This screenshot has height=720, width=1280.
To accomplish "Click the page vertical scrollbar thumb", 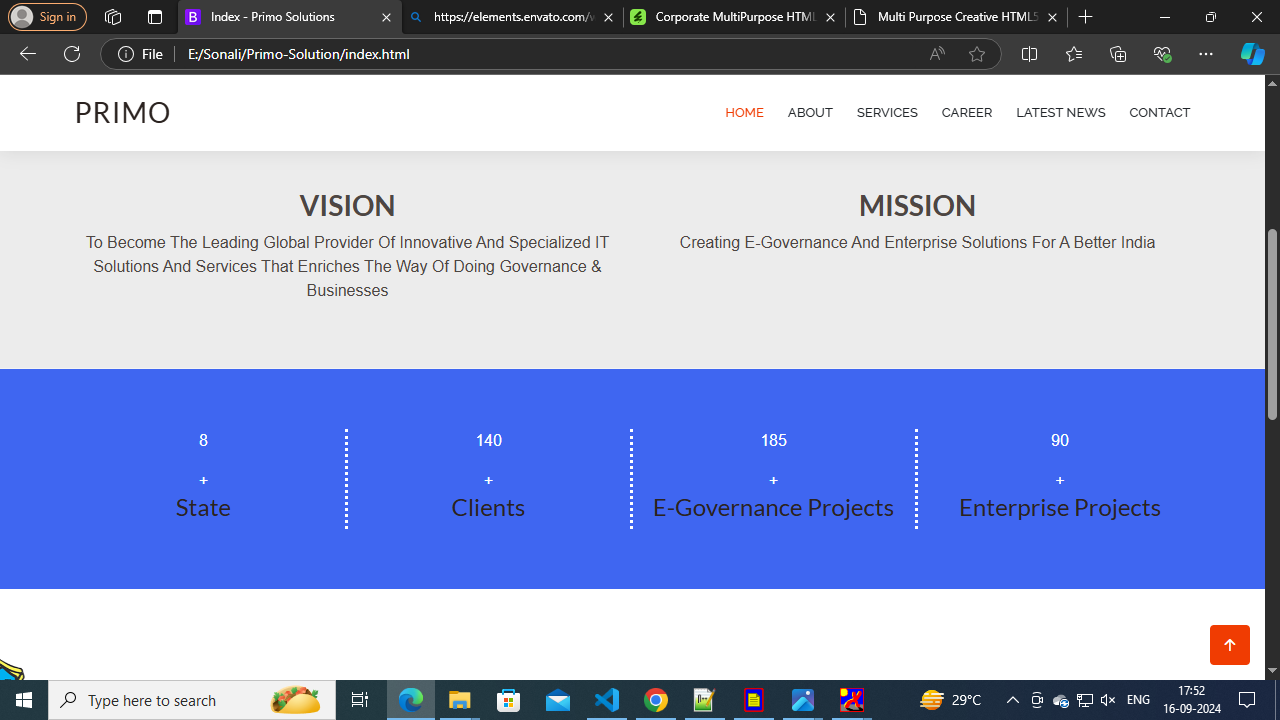I will click(1272, 323).
